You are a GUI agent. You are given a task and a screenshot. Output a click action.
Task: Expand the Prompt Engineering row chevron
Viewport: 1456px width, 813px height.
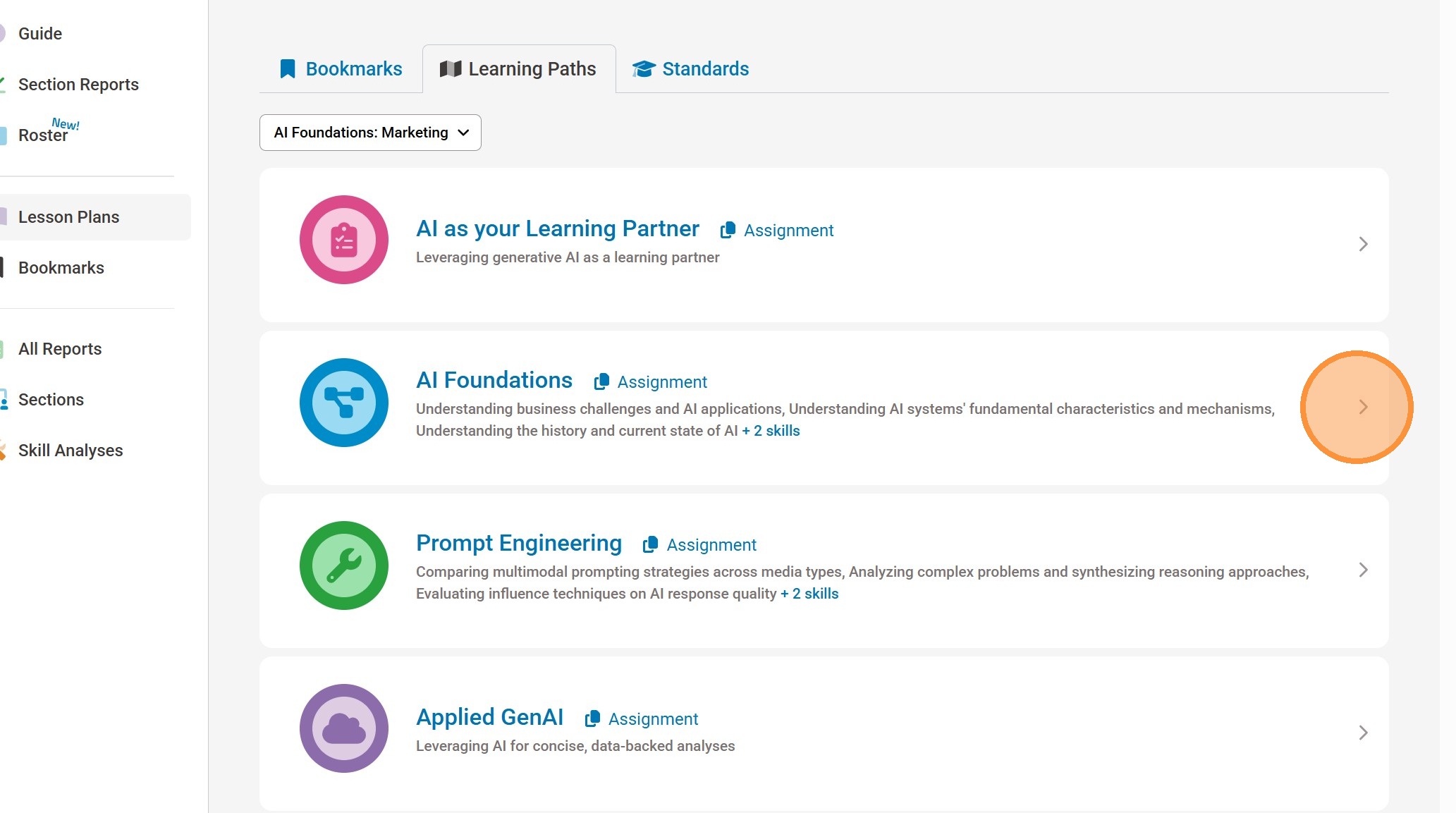point(1363,570)
